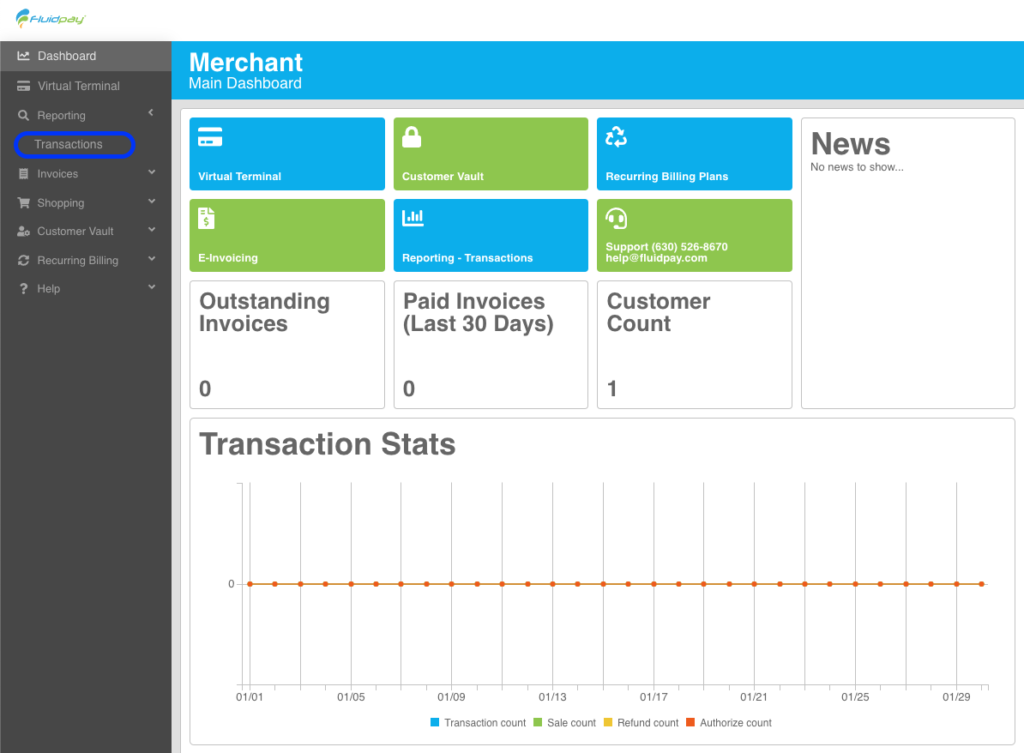This screenshot has height=753, width=1024.
Task: Click the Virtual Terminal card icon in sidebar
Action: click(x=24, y=86)
